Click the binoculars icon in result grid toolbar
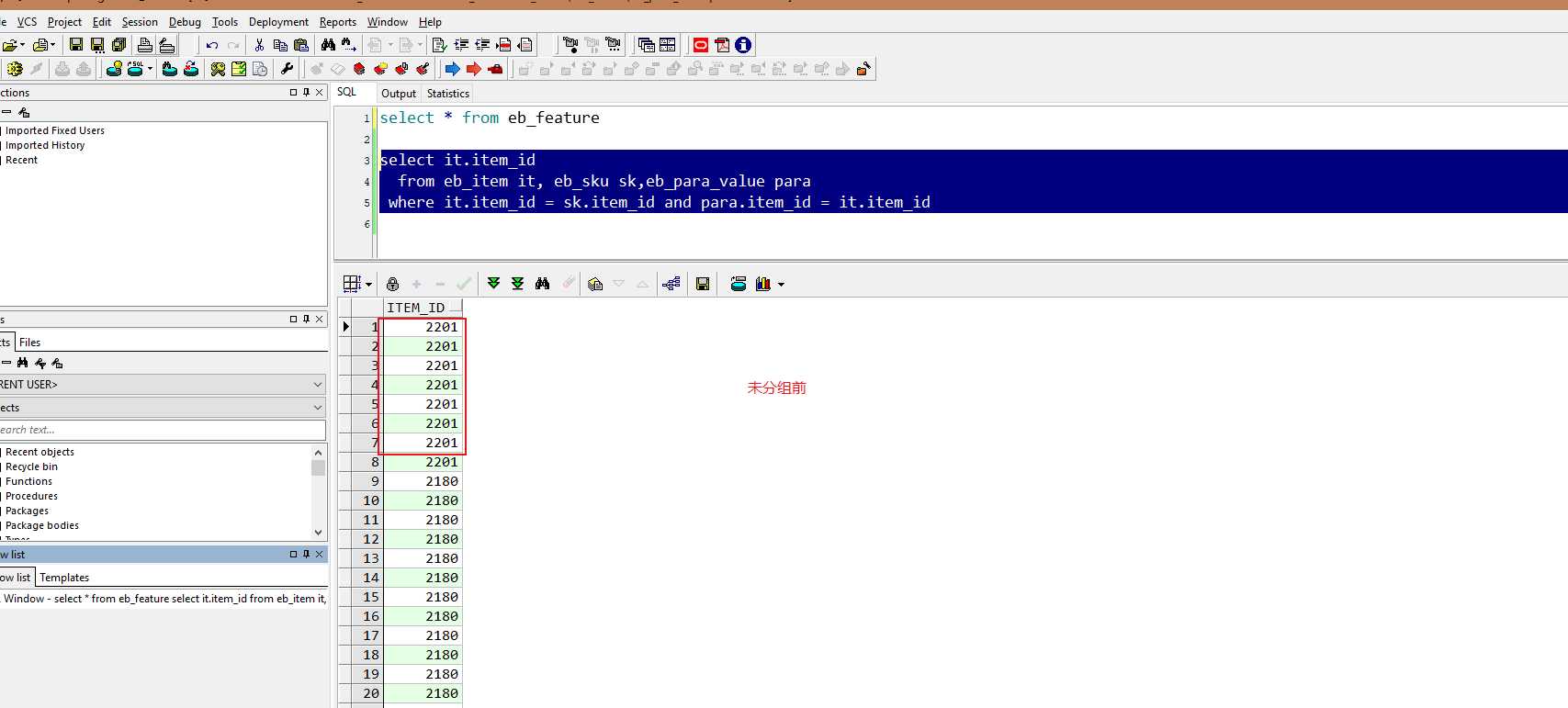Image resolution: width=1568 pixels, height=708 pixels. coord(542,284)
